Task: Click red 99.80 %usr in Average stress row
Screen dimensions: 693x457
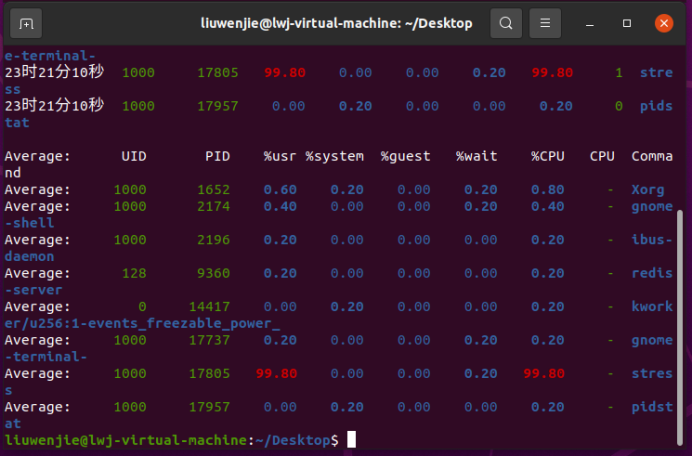Action: click(276, 373)
